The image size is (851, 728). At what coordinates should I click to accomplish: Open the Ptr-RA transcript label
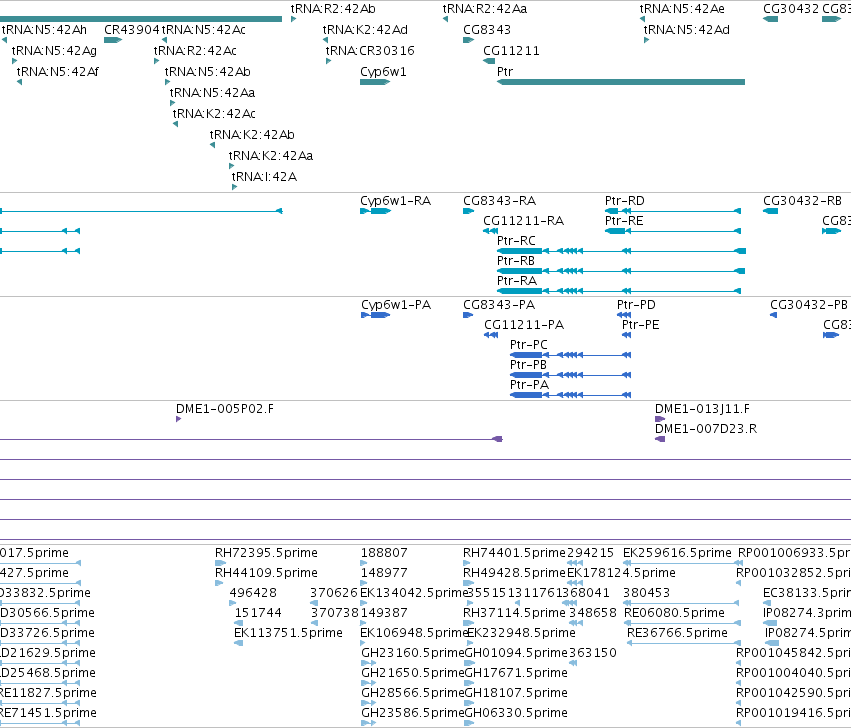click(x=517, y=281)
